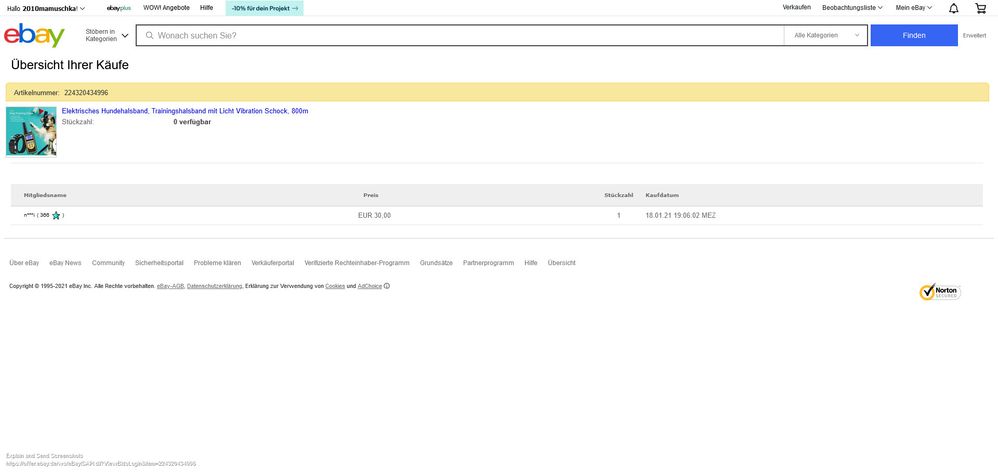The image size is (998, 473).
Task: Click the AdChoice info icon
Action: tap(387, 286)
